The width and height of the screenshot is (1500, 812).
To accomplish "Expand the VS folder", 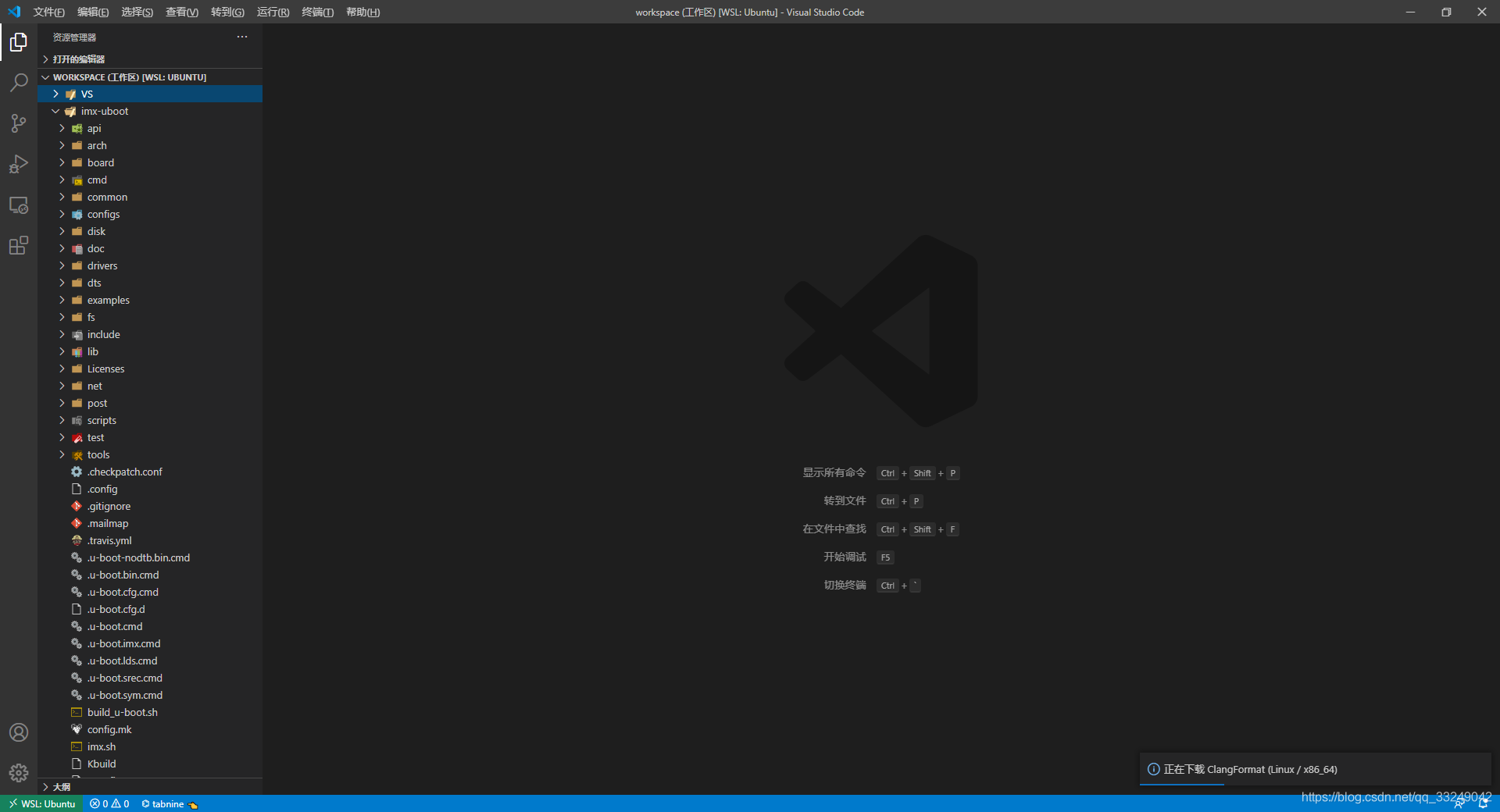I will click(x=150, y=94).
